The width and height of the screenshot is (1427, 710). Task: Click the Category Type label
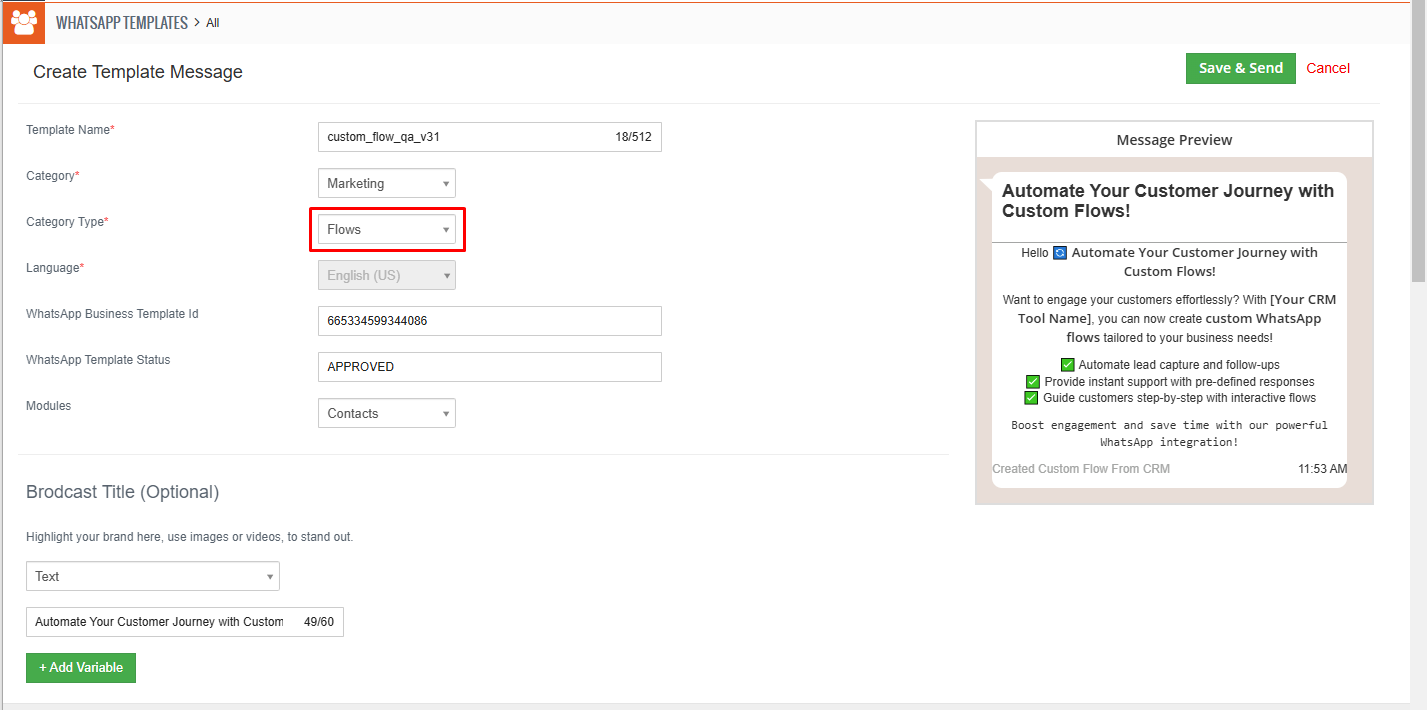click(x=67, y=222)
